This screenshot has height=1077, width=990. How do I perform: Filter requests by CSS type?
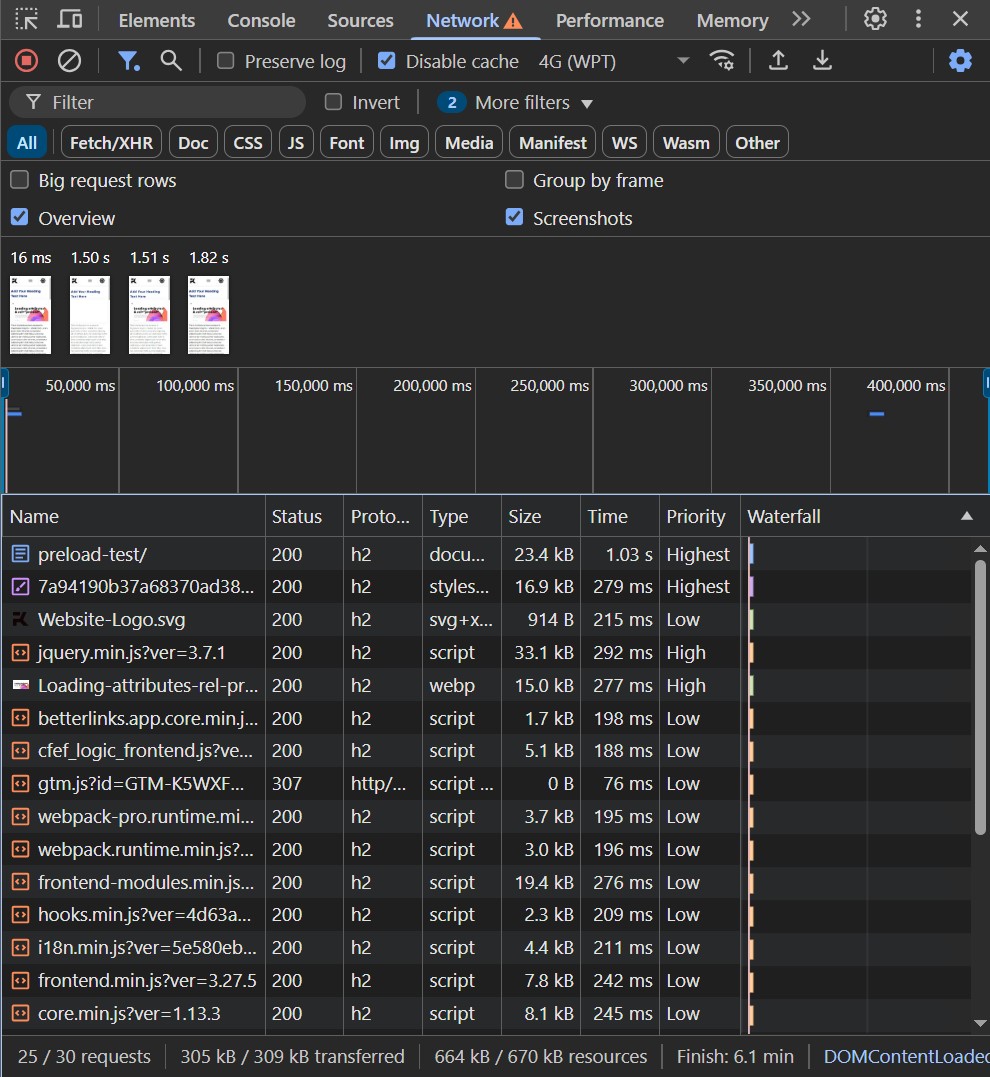(x=248, y=143)
